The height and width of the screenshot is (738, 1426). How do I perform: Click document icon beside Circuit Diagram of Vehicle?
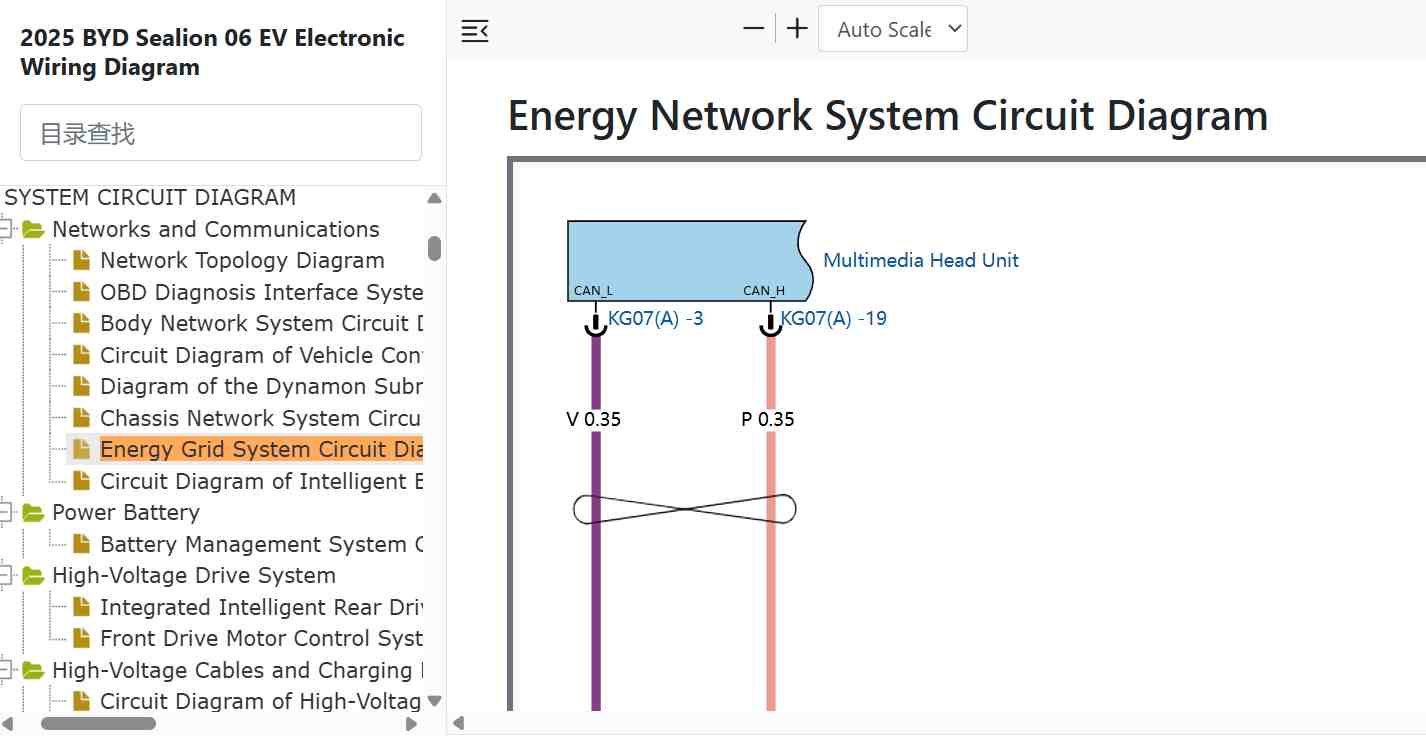(81, 355)
